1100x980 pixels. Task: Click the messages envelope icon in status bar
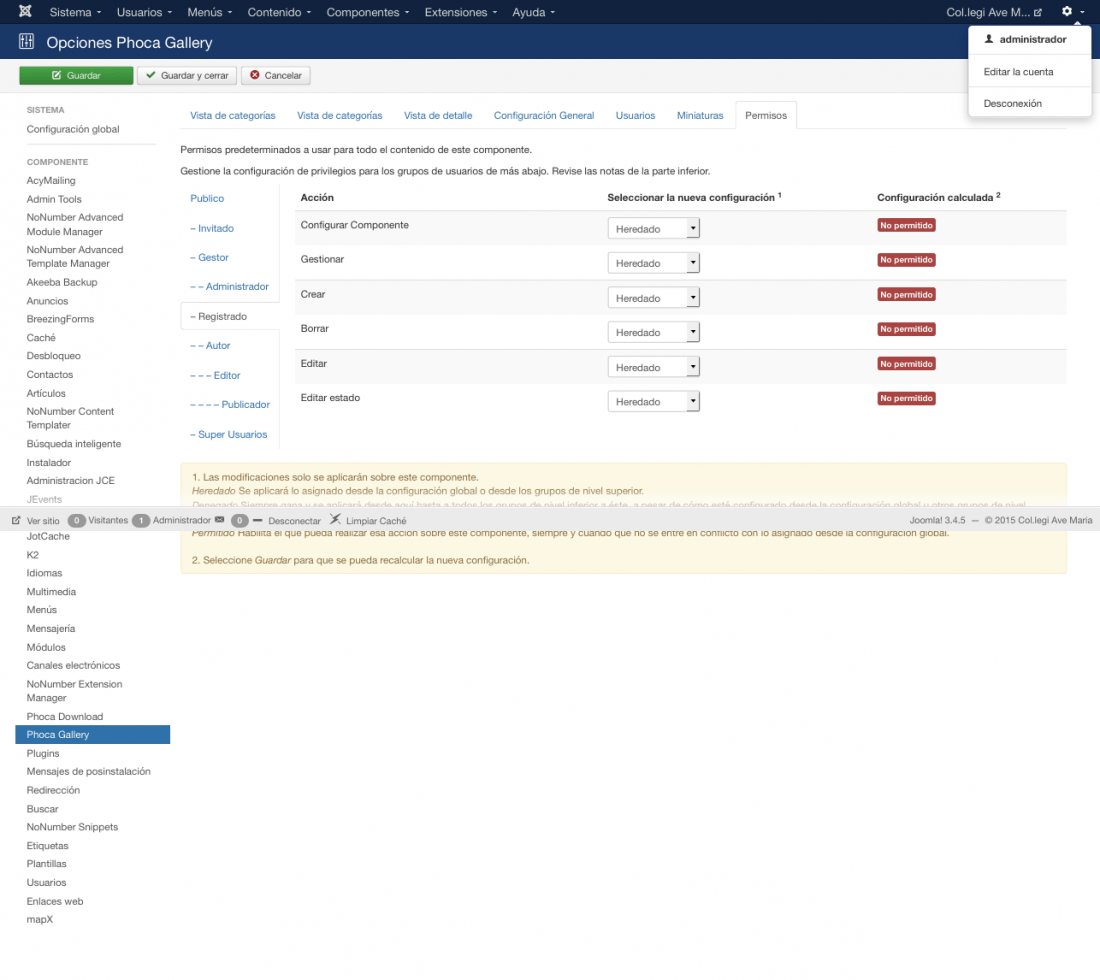click(220, 521)
